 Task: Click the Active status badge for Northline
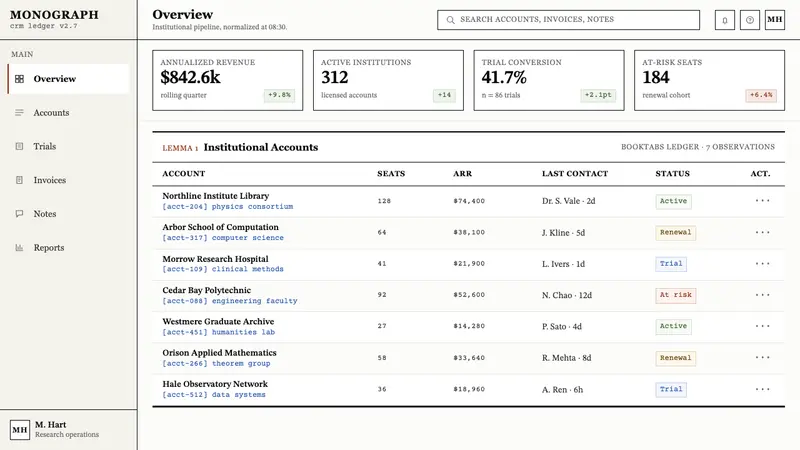pyautogui.click(x=673, y=201)
